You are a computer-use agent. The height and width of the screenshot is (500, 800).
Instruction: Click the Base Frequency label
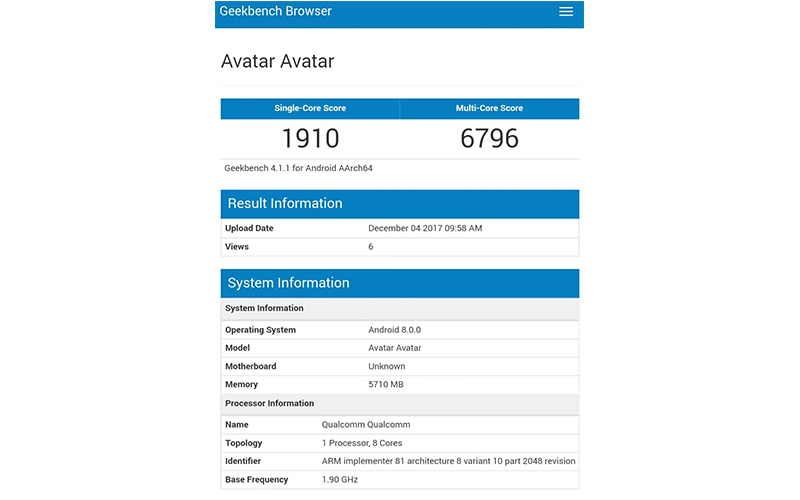pyautogui.click(x=257, y=480)
